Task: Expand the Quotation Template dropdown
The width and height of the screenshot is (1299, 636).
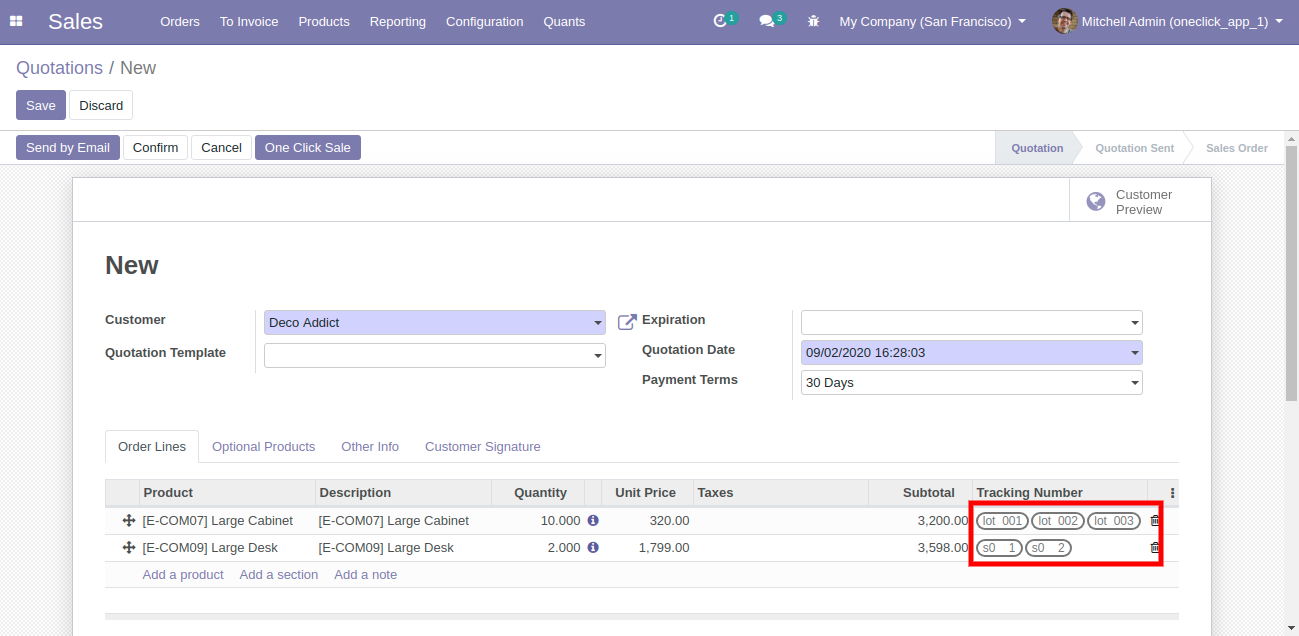Action: [598, 356]
